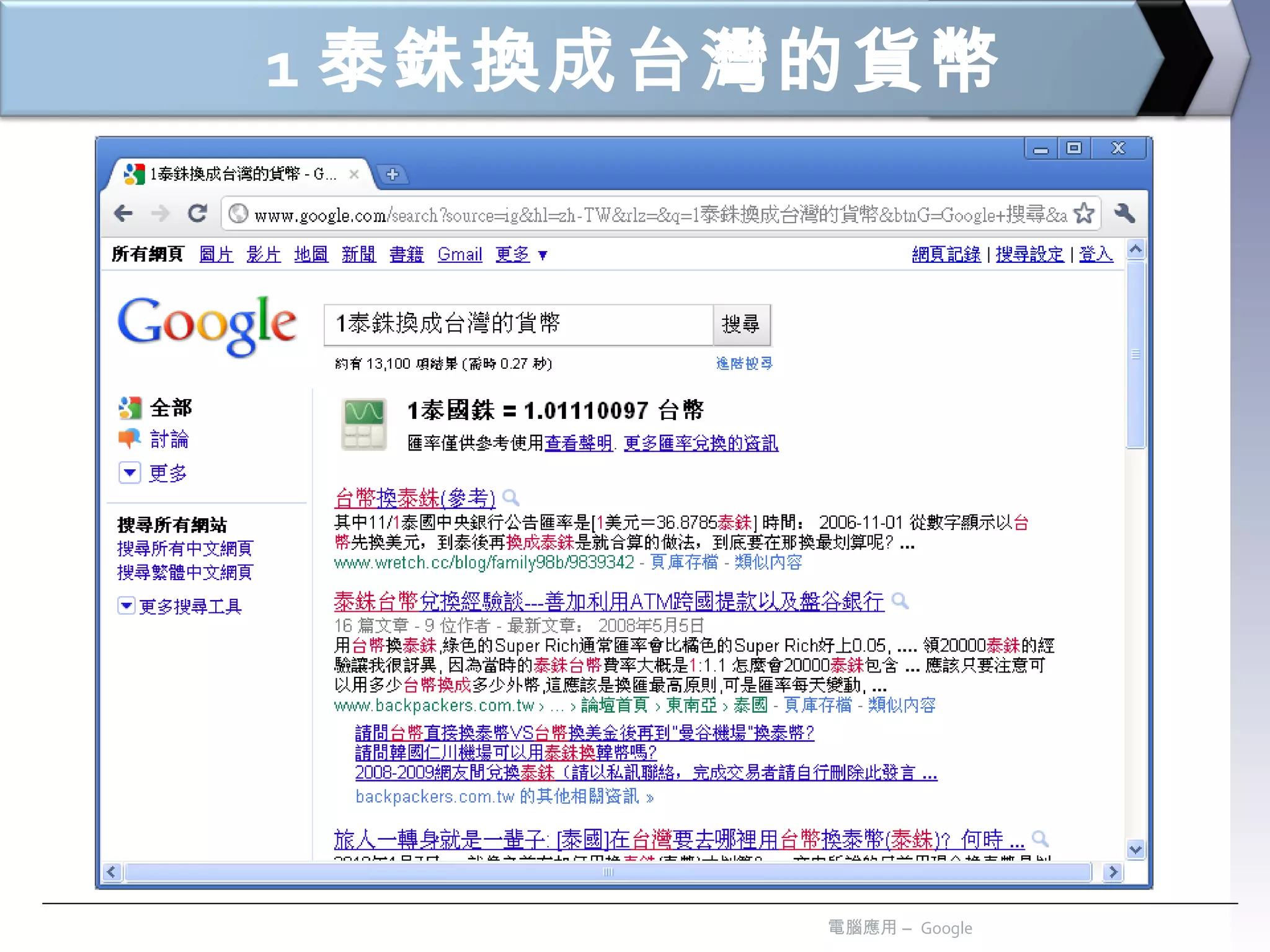The height and width of the screenshot is (952, 1270).
Task: Open the 網頁記錄 link
Action: (x=946, y=254)
